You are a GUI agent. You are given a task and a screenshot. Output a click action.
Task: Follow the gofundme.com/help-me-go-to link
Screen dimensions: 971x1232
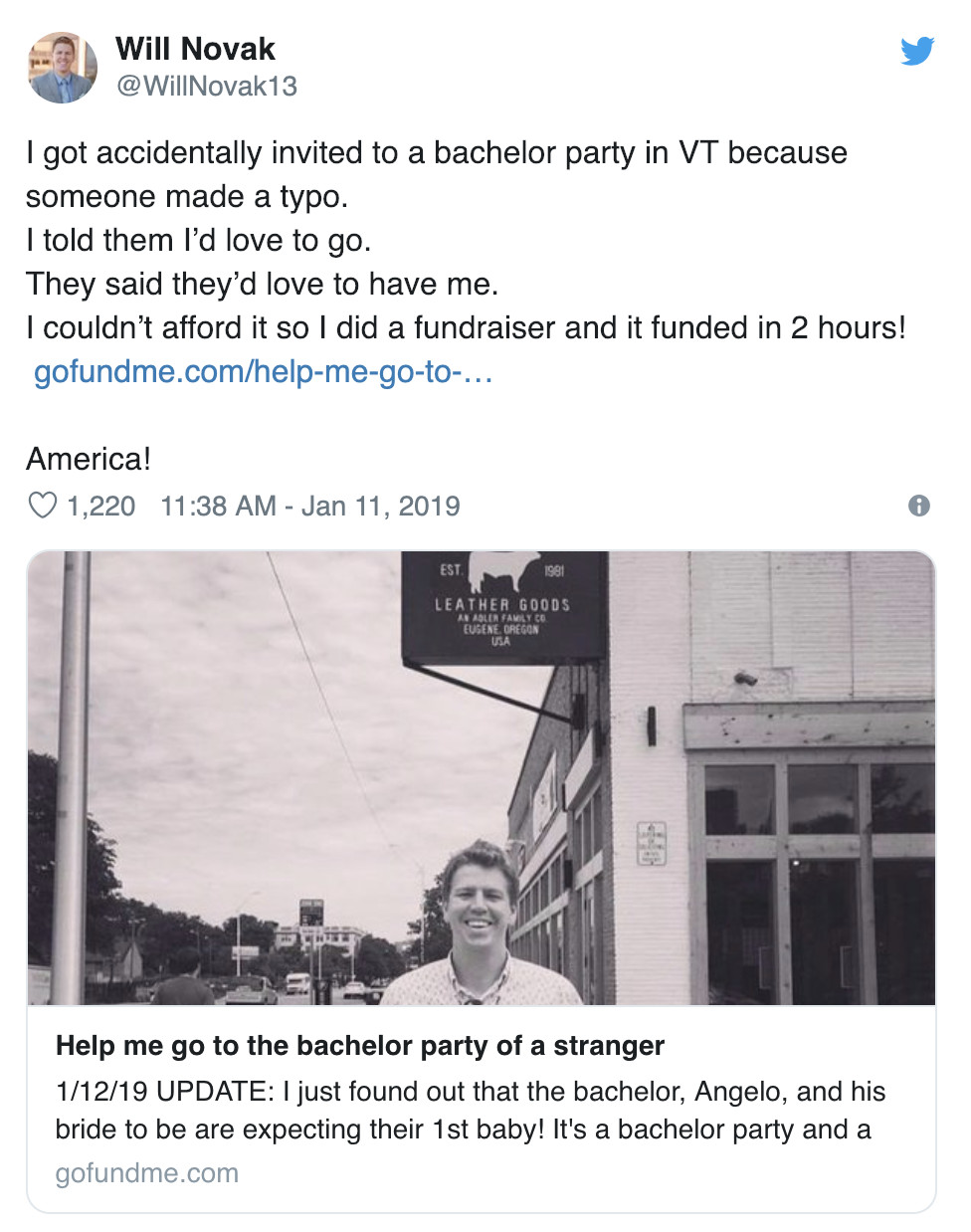tap(264, 372)
